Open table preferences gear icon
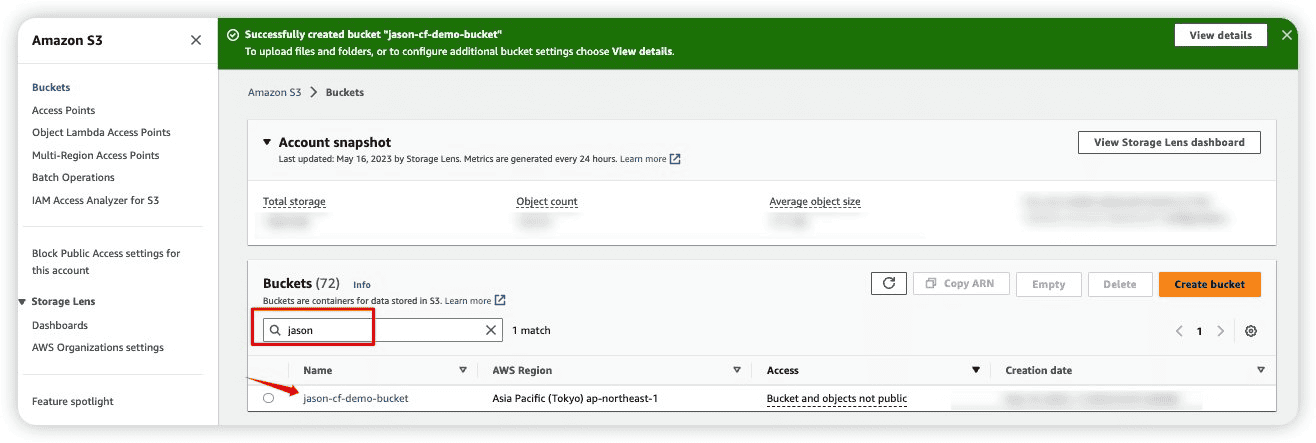This screenshot has height=443, width=1316. [1251, 331]
